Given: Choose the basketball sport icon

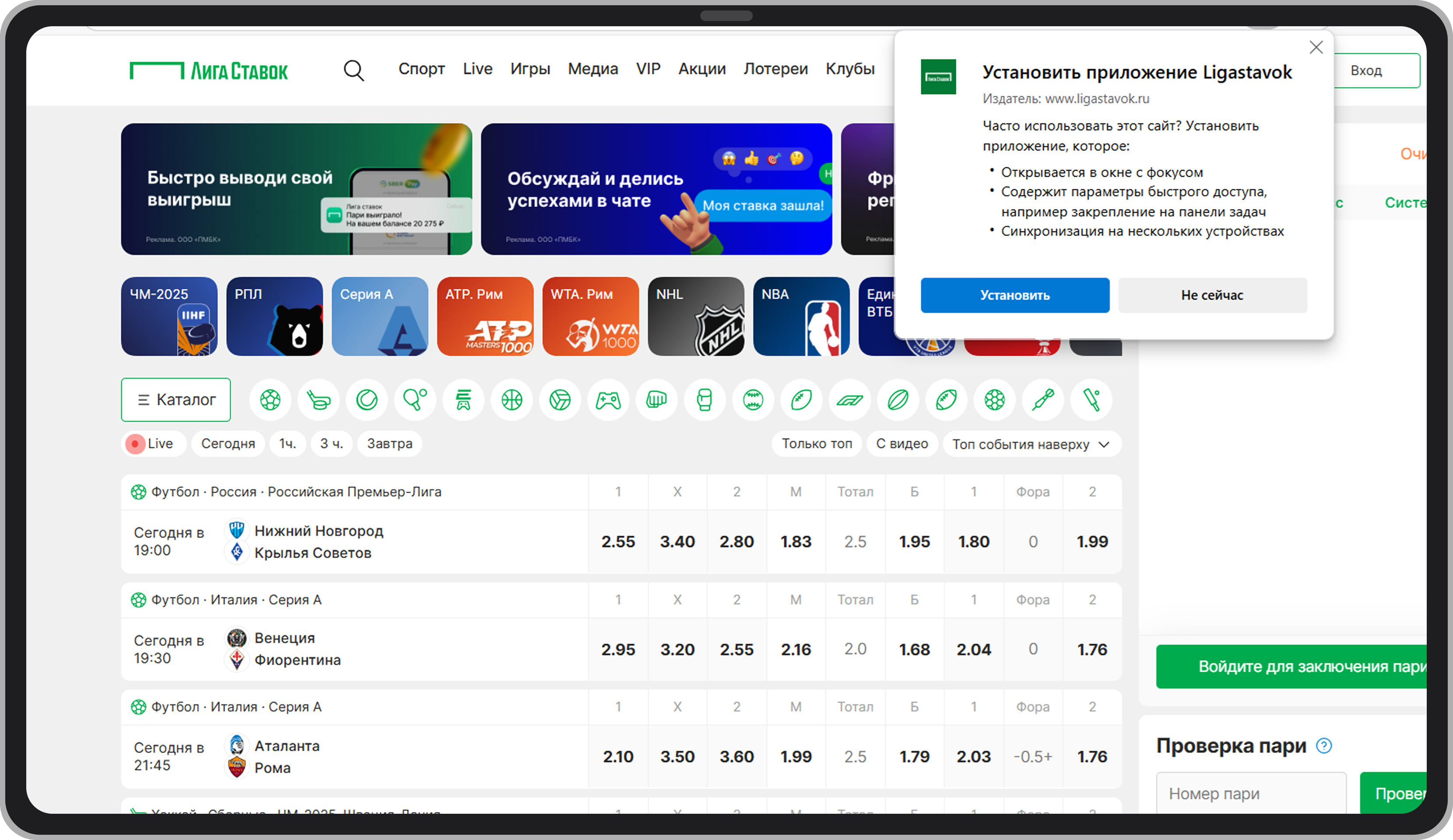Looking at the screenshot, I should (512, 399).
